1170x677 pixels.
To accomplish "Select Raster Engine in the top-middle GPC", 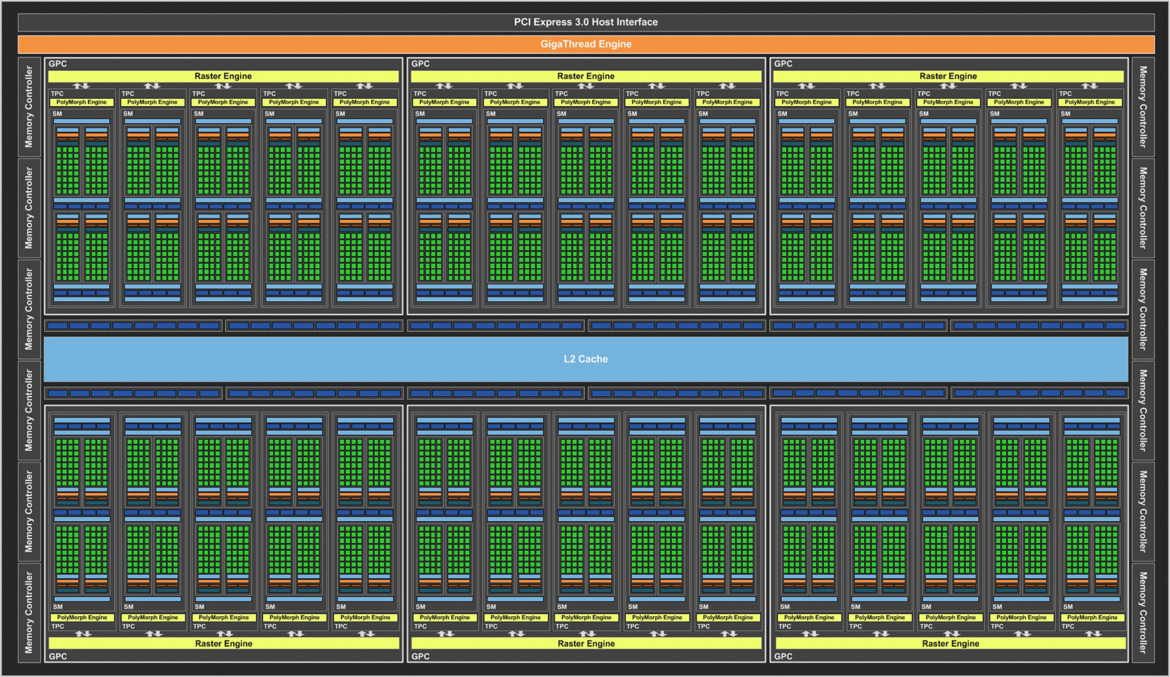I will 586,76.
